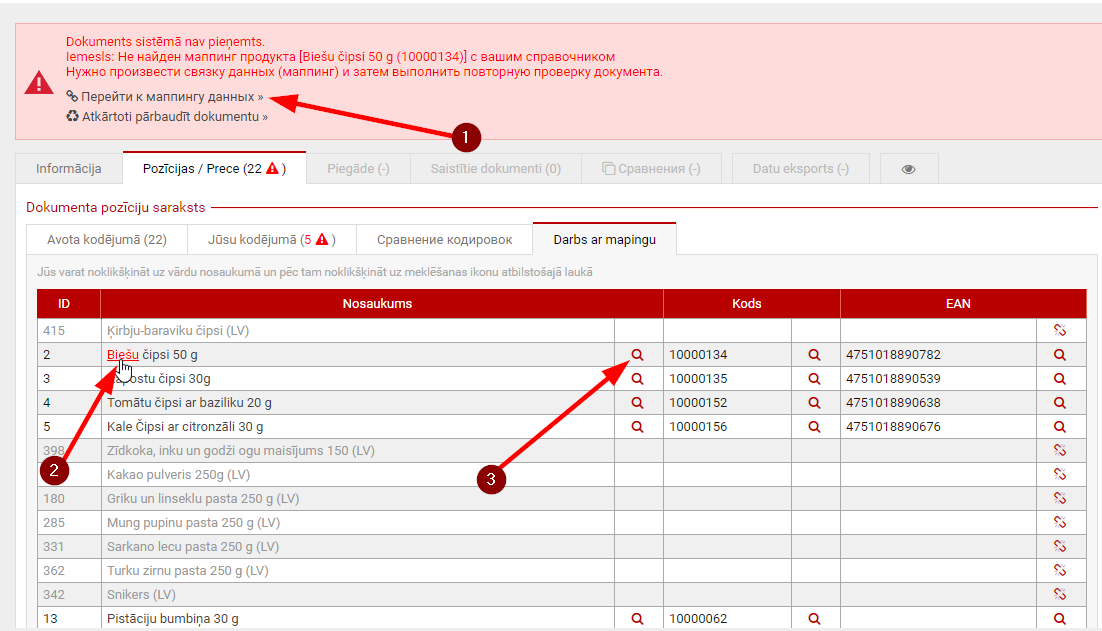Click search icon next to EAN 4751018890638
Viewport: 1102px width, 631px height.
pos(1060,403)
